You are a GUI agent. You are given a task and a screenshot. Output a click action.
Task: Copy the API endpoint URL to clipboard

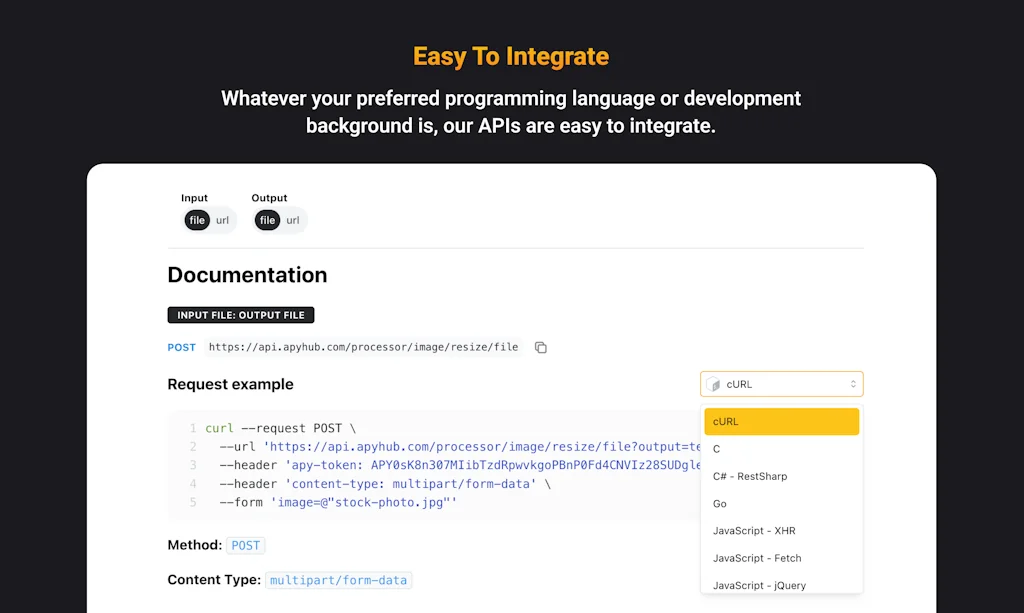click(540, 347)
